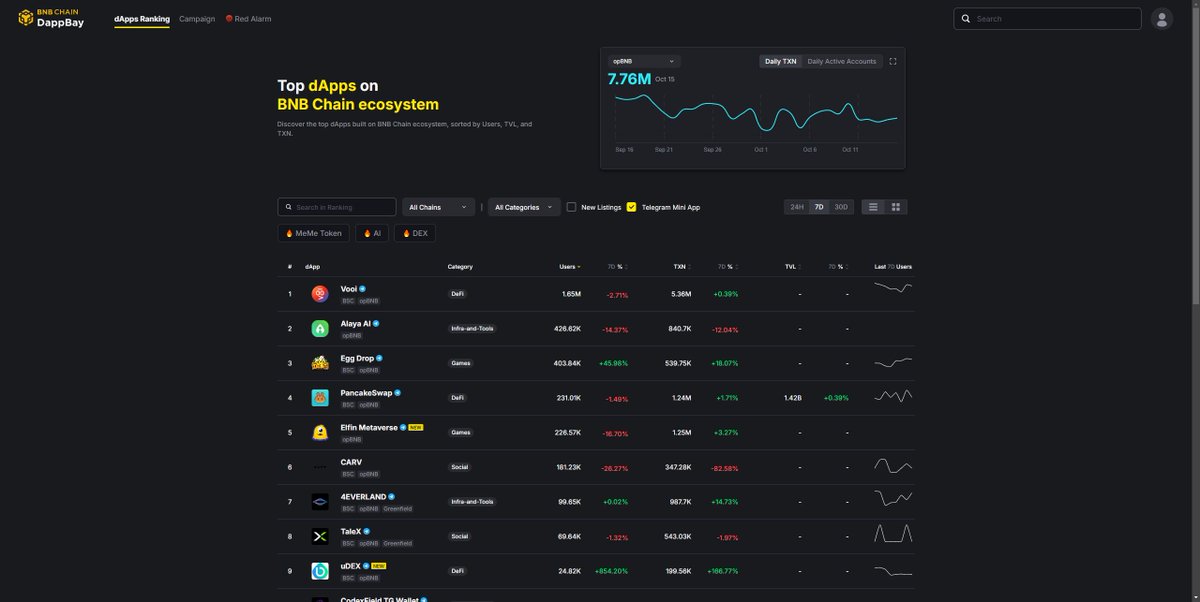Click the TaleX users sparkline chart
Screen dimensions: 1200x602
point(892,535)
